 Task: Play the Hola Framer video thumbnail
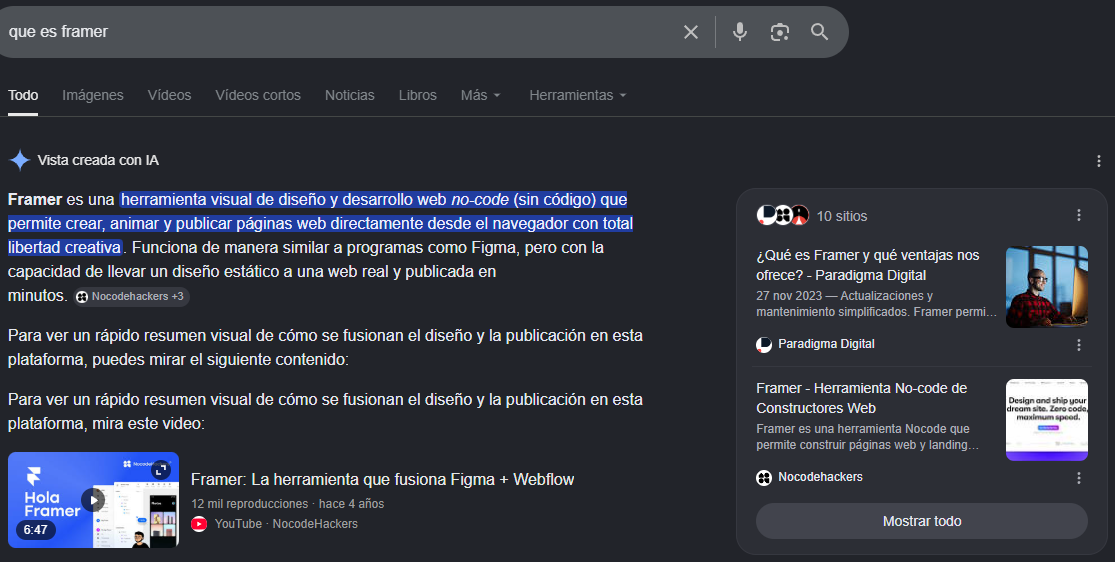(x=93, y=500)
